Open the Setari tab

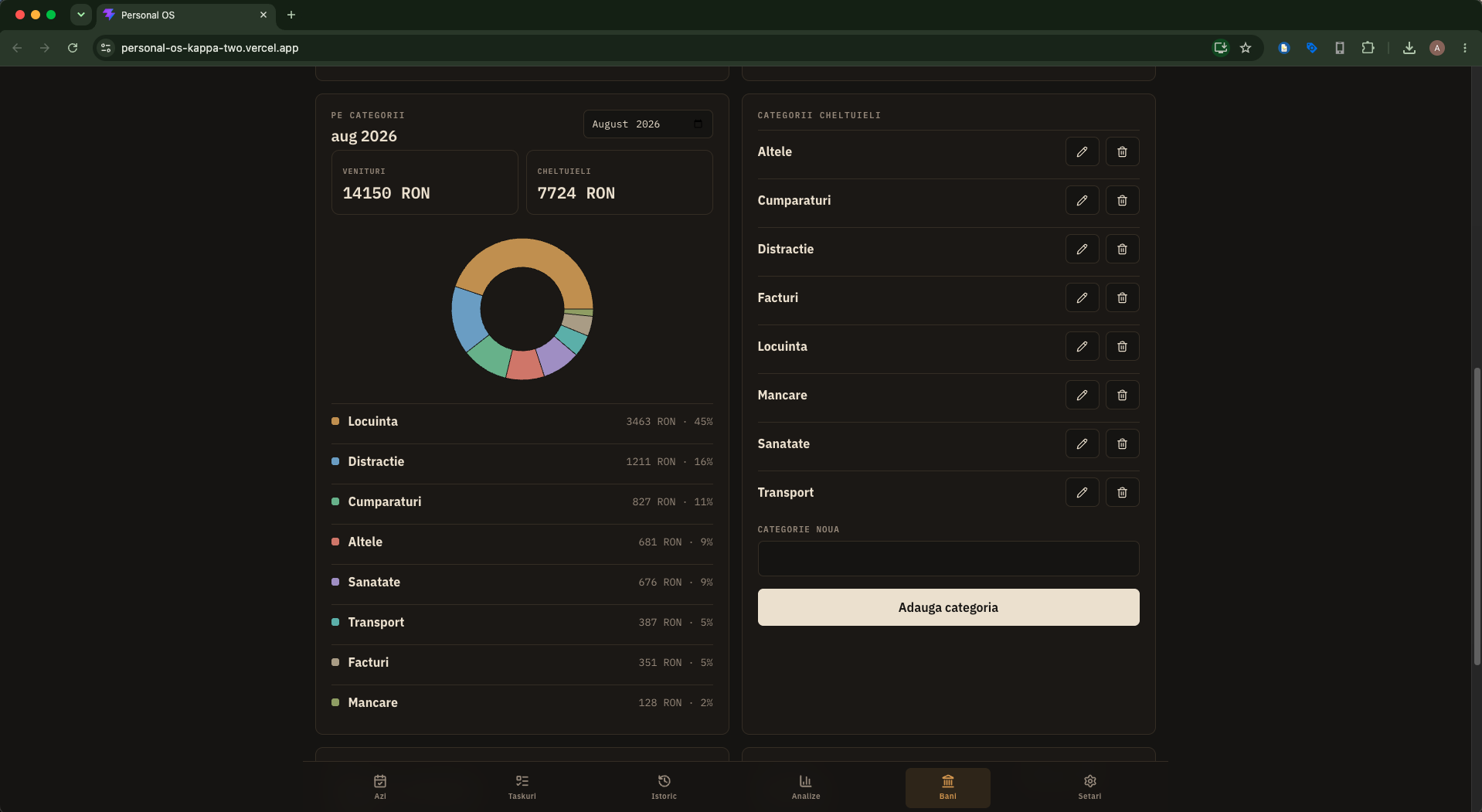pyautogui.click(x=1089, y=787)
